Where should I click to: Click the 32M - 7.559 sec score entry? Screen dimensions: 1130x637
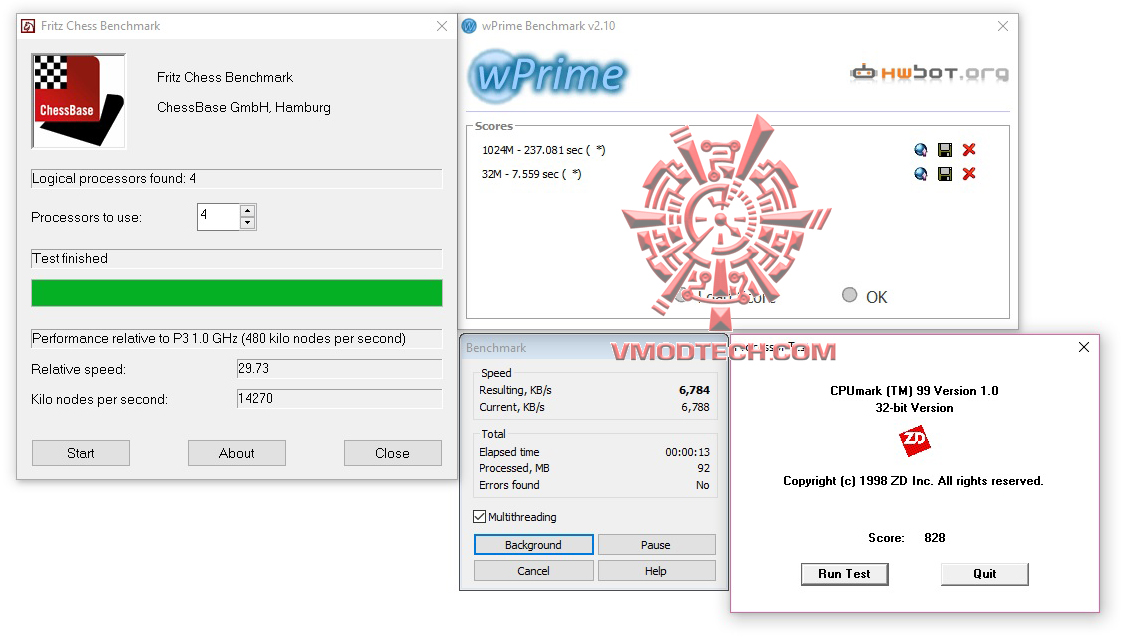click(532, 174)
